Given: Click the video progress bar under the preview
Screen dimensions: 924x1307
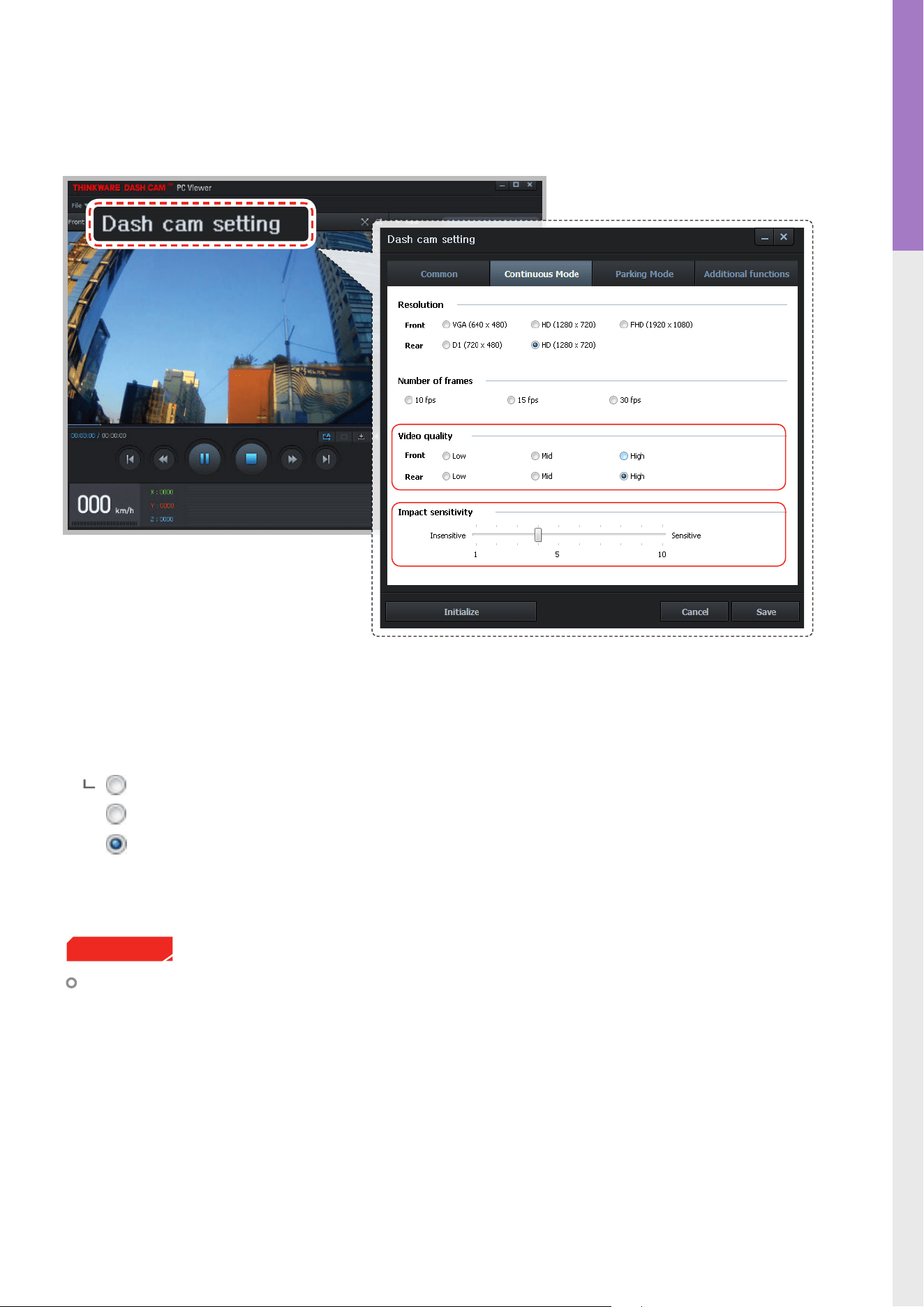Looking at the screenshot, I should click(220, 424).
